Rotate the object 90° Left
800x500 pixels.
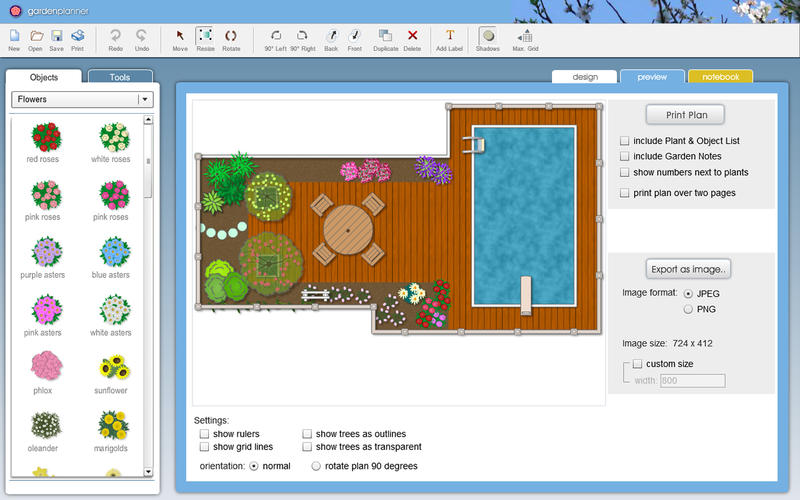point(276,36)
